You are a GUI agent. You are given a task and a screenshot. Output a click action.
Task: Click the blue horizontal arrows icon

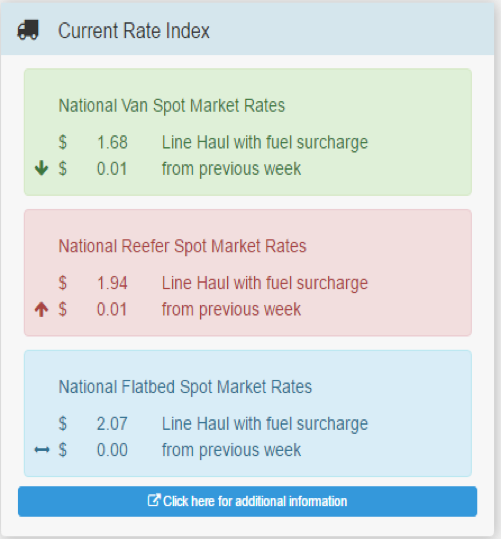[42, 450]
